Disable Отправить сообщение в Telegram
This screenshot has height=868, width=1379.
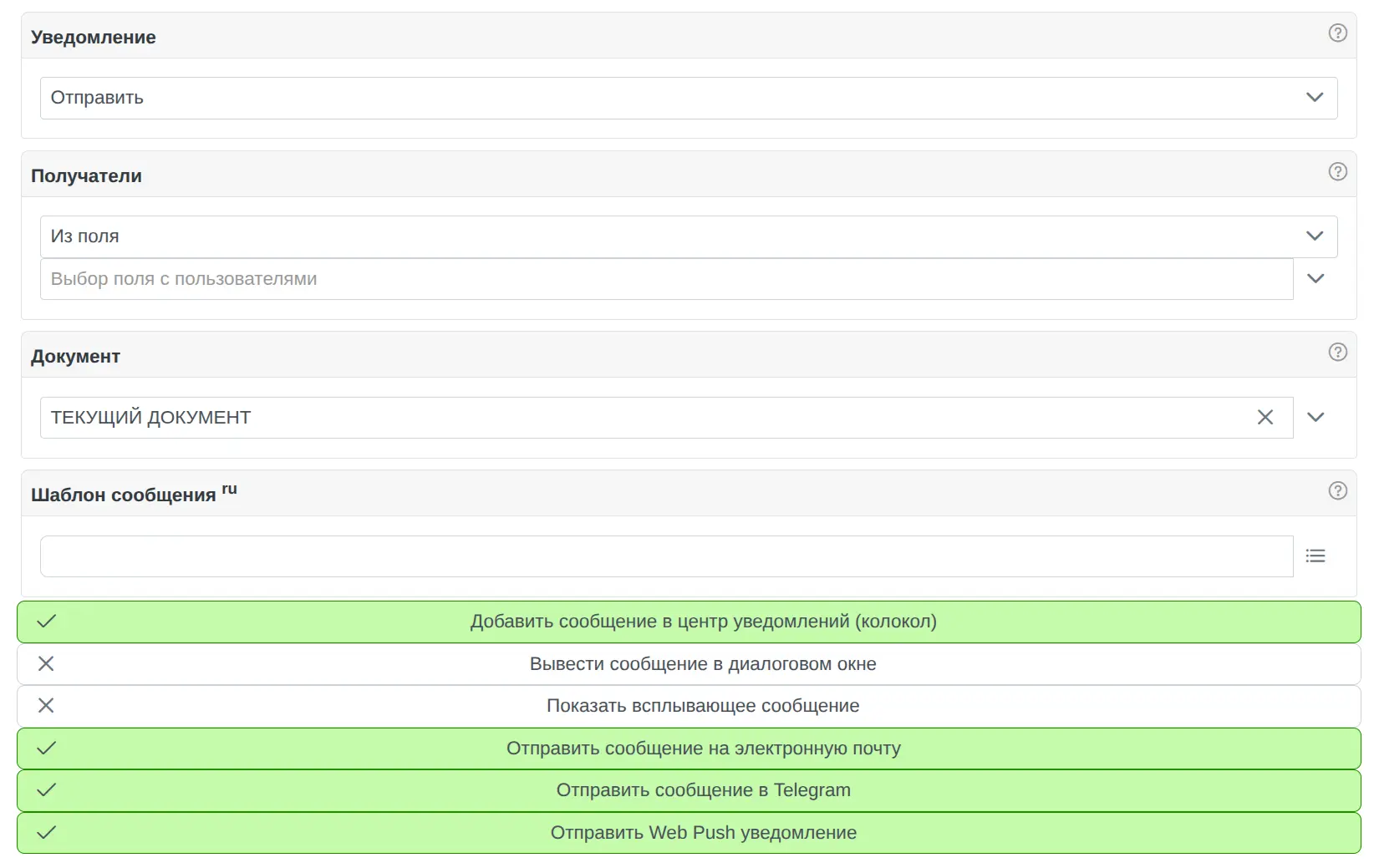[x=702, y=790]
